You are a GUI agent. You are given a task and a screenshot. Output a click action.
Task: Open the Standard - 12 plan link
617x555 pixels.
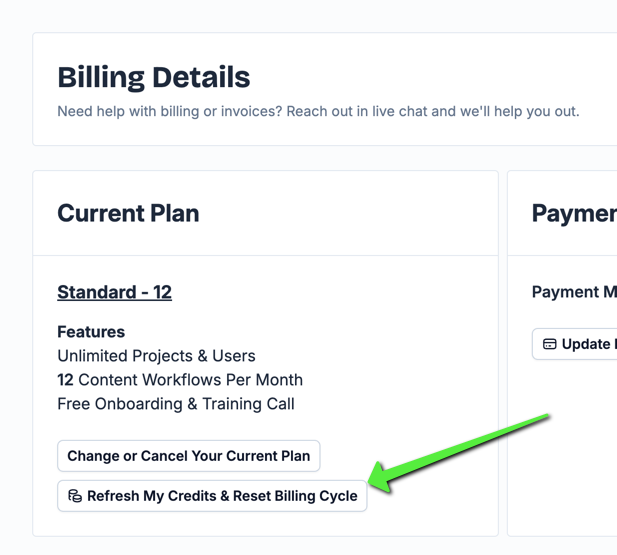coord(115,292)
